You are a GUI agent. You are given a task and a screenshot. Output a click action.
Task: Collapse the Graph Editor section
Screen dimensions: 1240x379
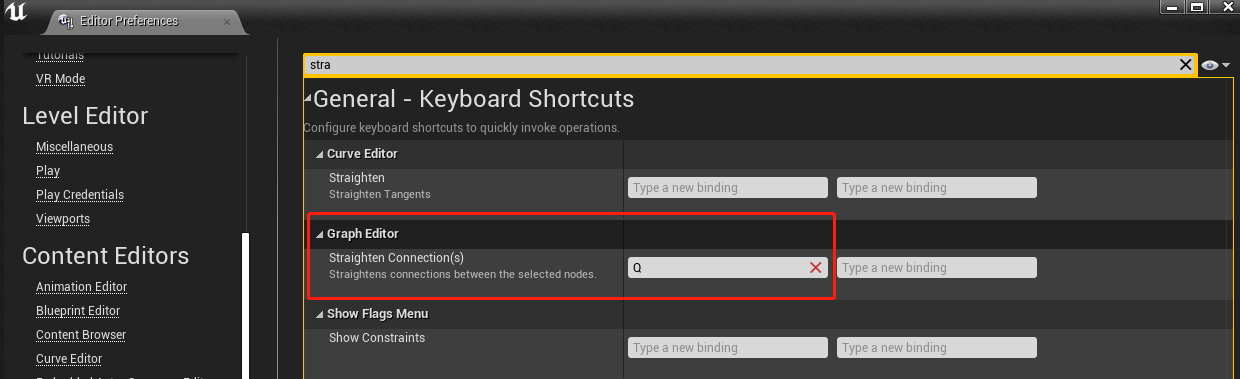pos(319,234)
